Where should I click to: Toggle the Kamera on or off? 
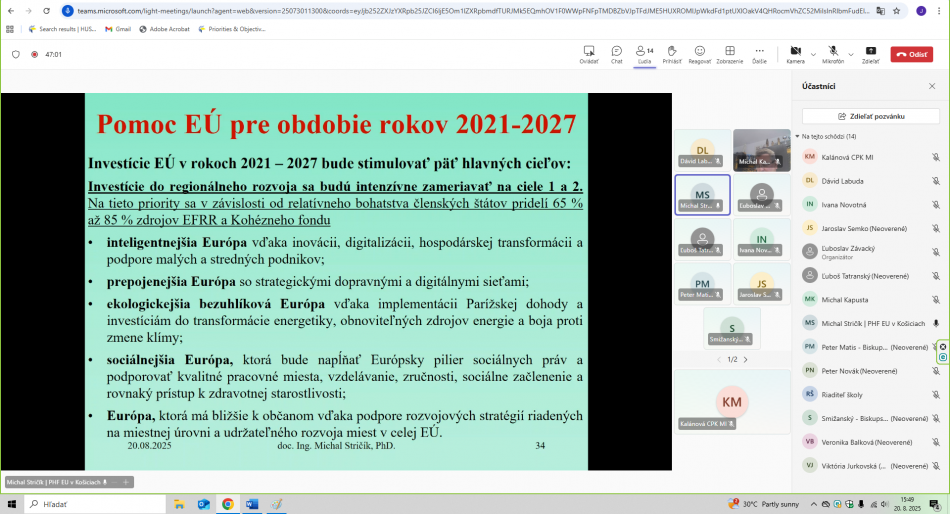tap(794, 51)
